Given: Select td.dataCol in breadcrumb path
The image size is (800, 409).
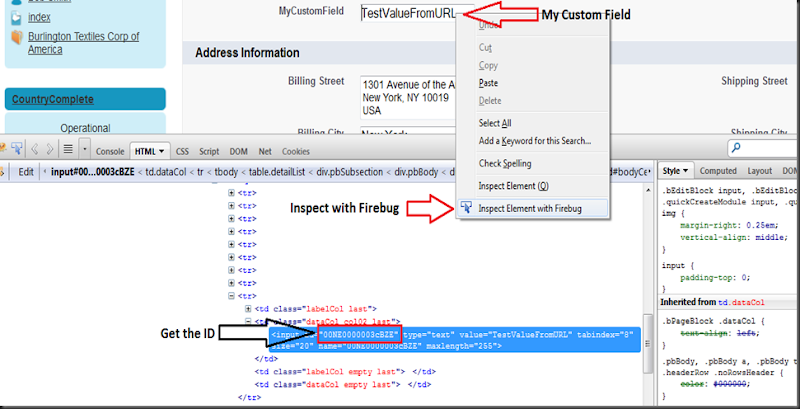Looking at the screenshot, I should (x=164, y=172).
